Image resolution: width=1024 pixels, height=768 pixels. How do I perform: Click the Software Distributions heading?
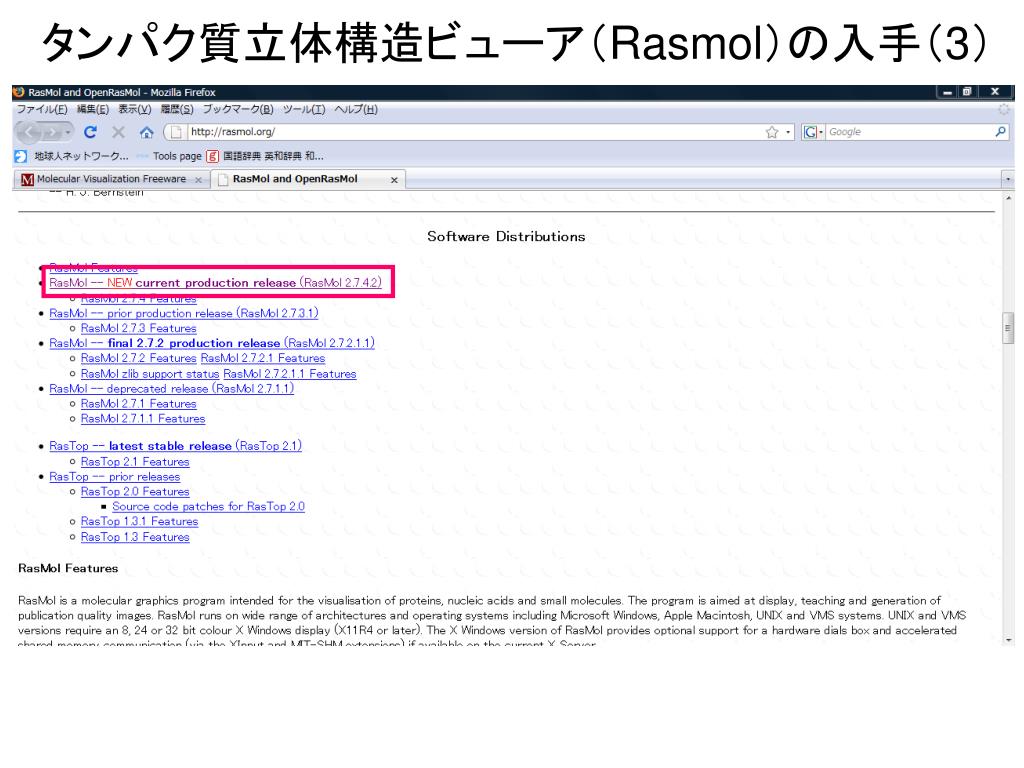pos(506,236)
